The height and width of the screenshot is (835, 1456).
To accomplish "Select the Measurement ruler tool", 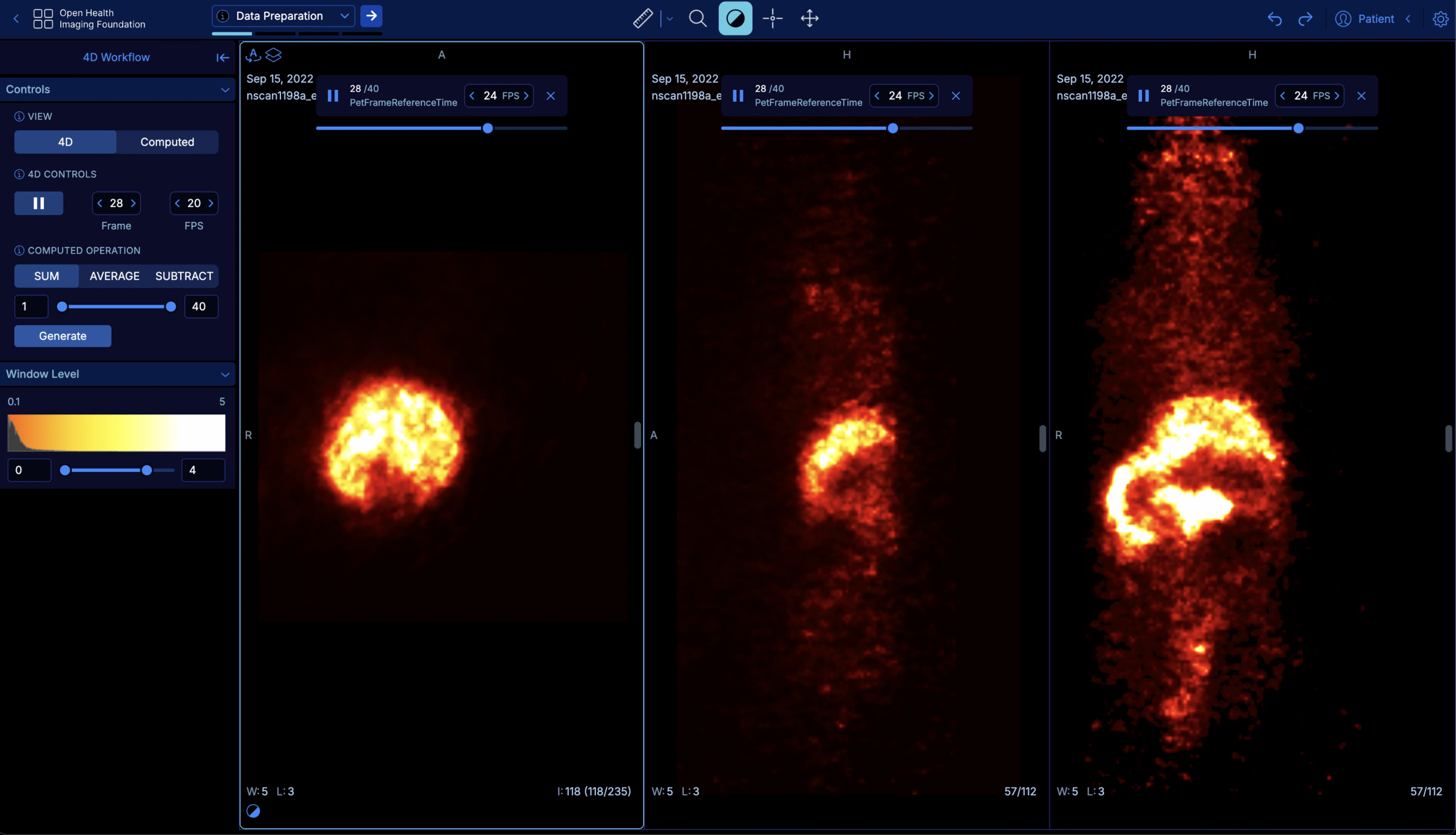I will (642, 18).
